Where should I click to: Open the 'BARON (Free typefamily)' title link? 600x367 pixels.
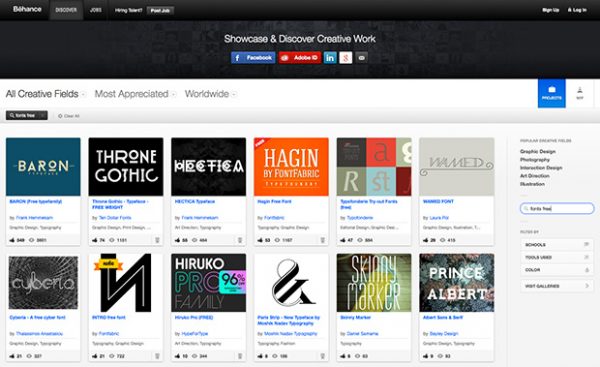[x=36, y=201]
